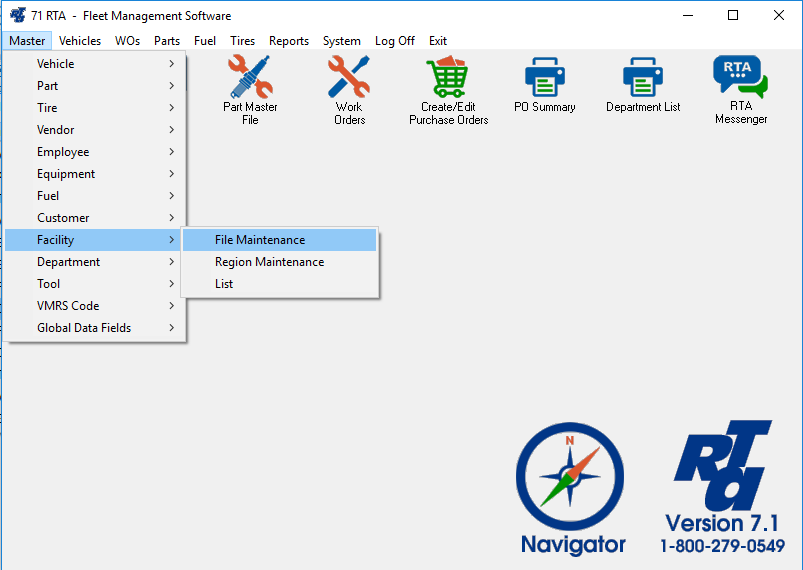
Task: Select List in the Facility submenu
Action: pyautogui.click(x=224, y=284)
